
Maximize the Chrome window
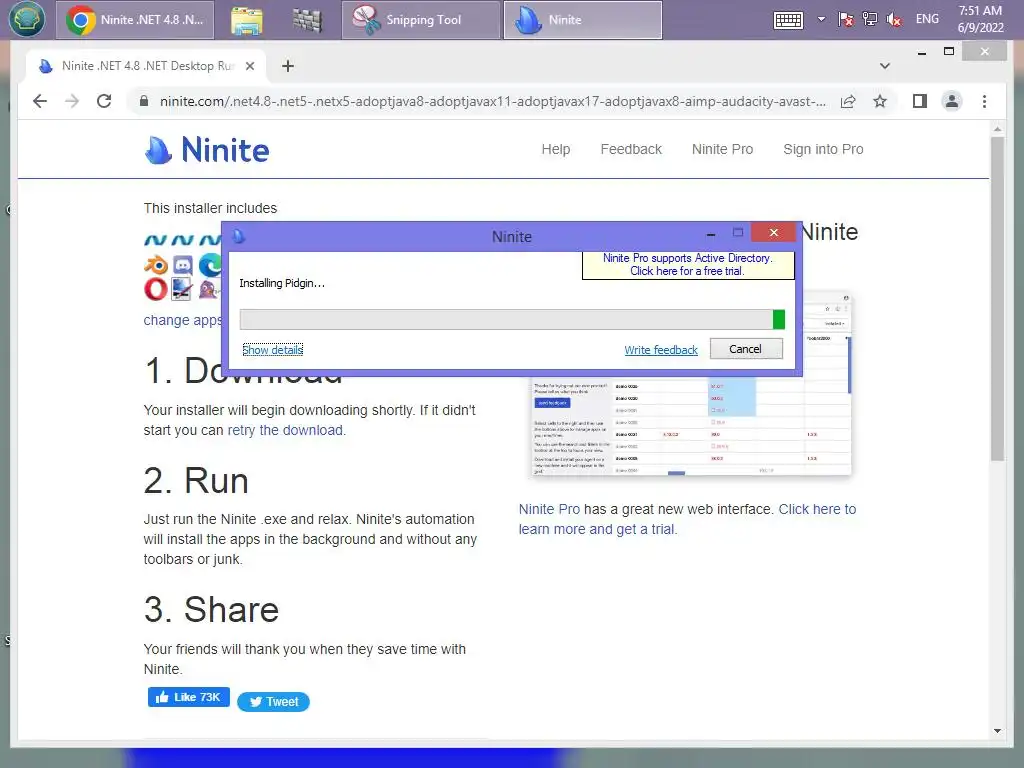[949, 52]
